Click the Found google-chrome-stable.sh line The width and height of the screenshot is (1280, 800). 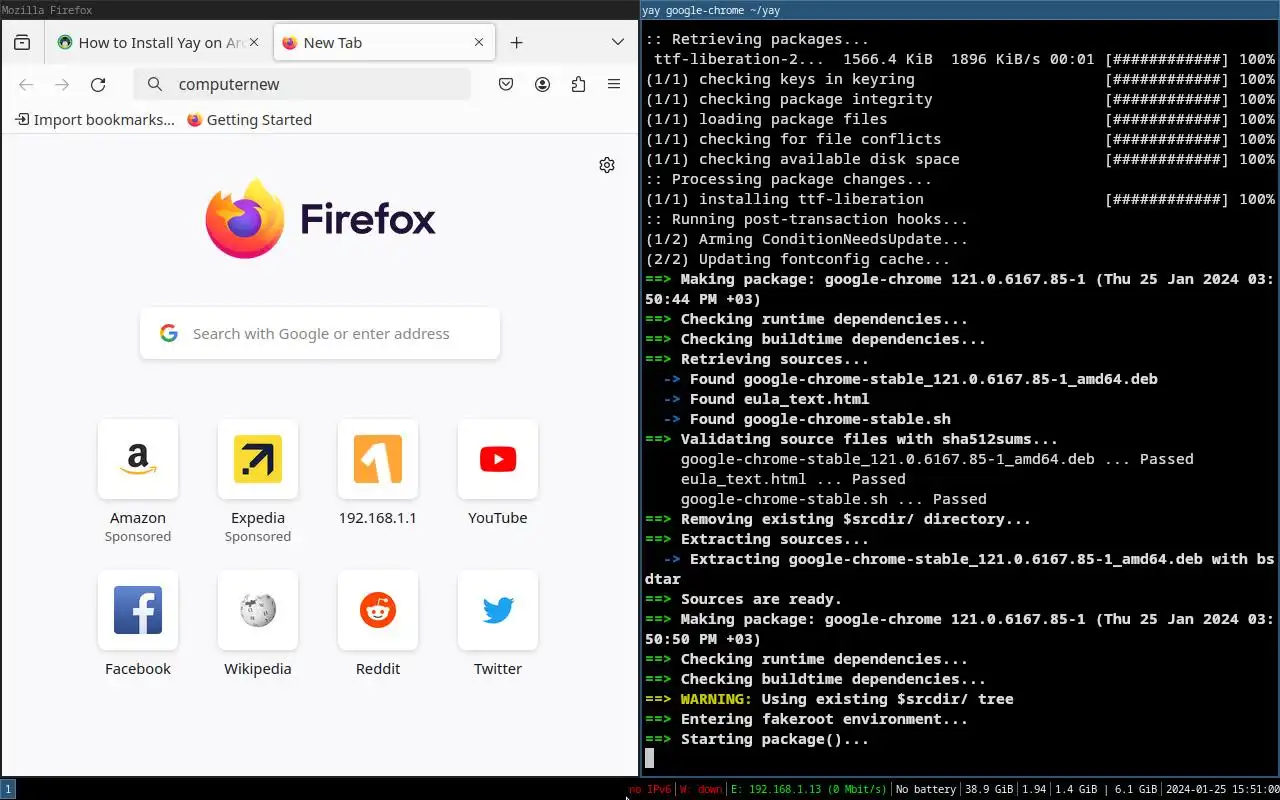point(807,419)
